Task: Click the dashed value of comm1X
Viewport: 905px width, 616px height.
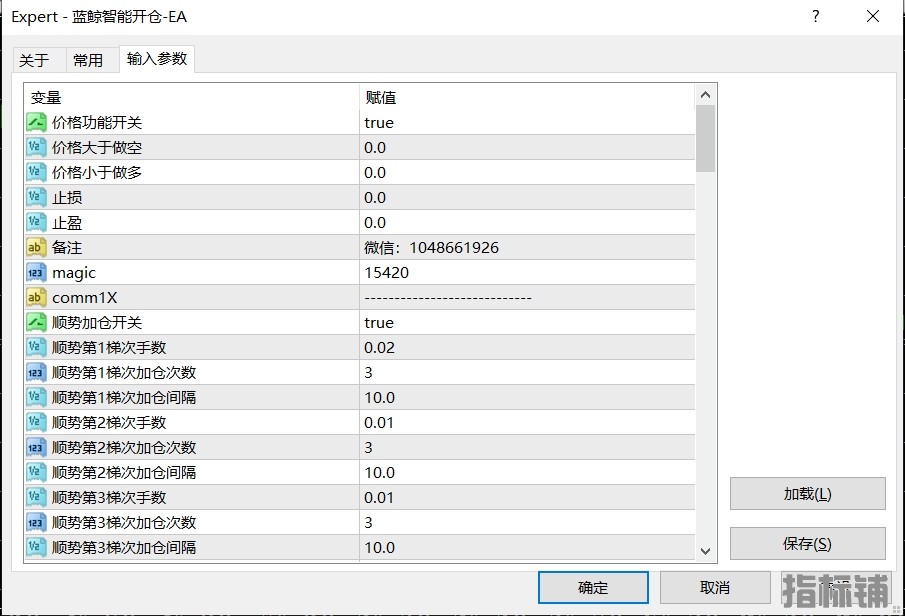Action: pos(527,297)
